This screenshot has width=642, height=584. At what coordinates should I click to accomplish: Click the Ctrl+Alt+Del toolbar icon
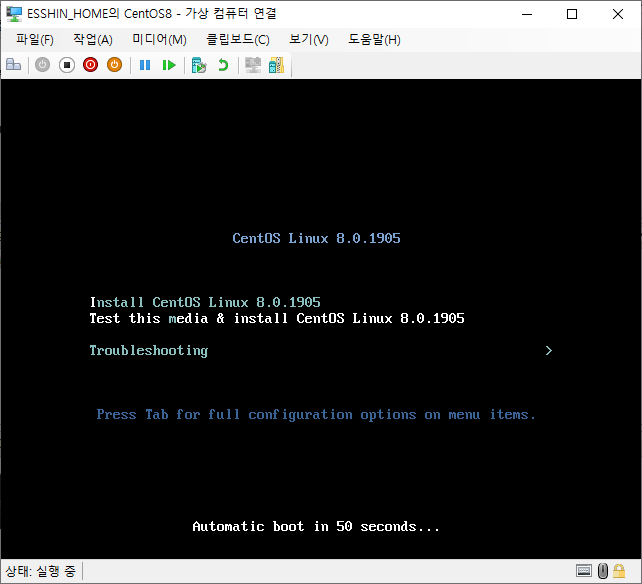click(14, 65)
